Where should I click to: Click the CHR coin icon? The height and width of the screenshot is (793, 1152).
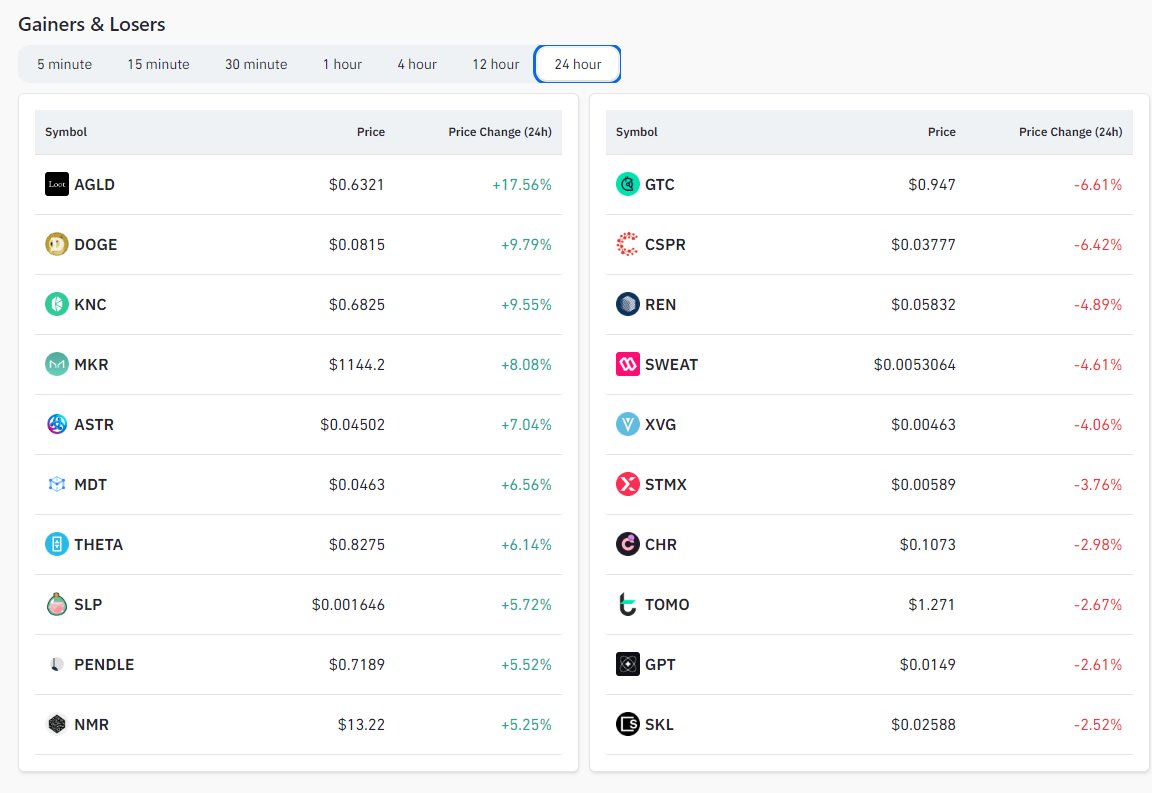click(627, 544)
